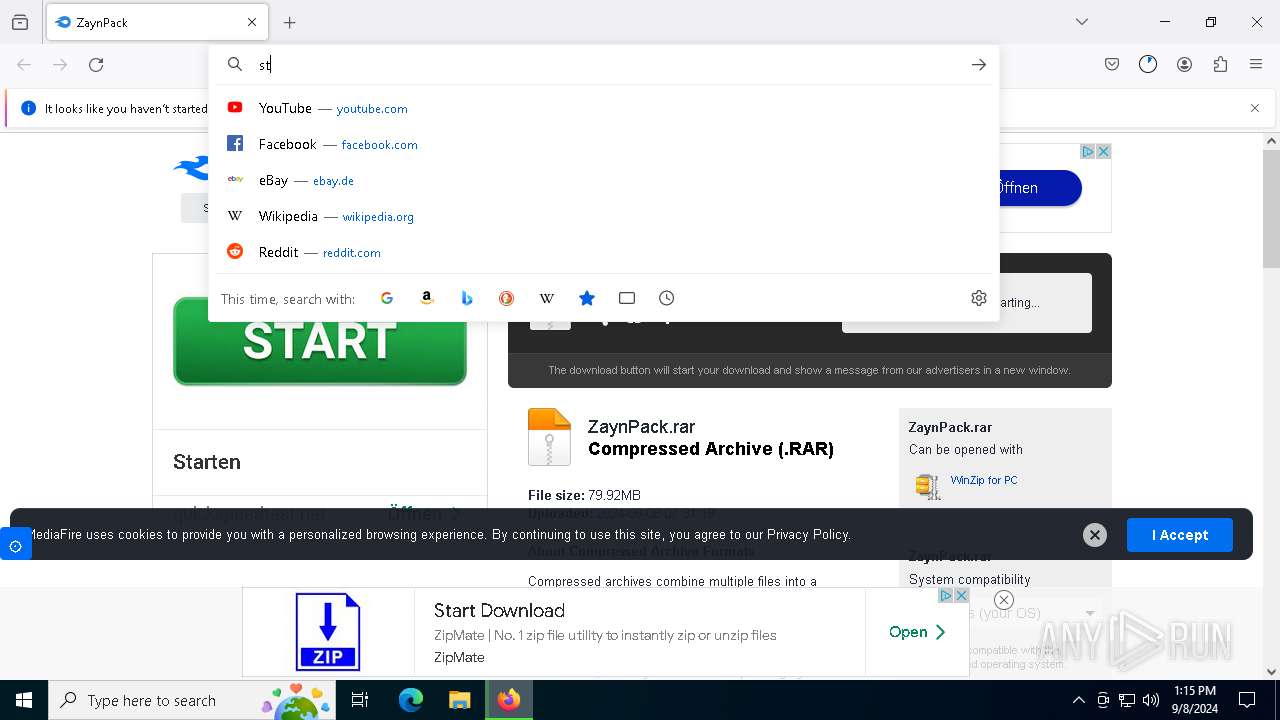Viewport: 1280px width, 720px height.
Task: Select the eBay ebay.de suggestion
Action: pos(604,180)
